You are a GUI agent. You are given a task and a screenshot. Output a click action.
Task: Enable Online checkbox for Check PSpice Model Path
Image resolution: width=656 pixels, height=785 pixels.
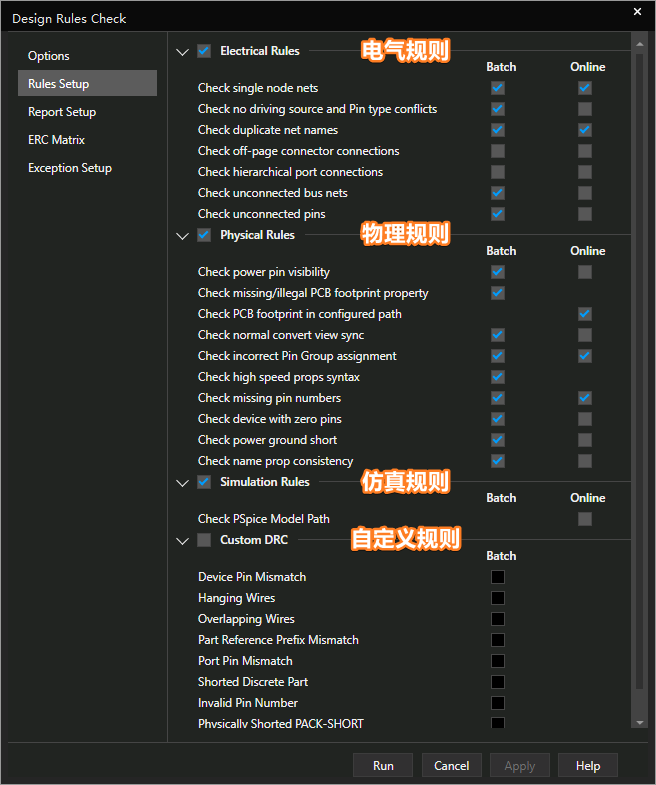coord(585,519)
